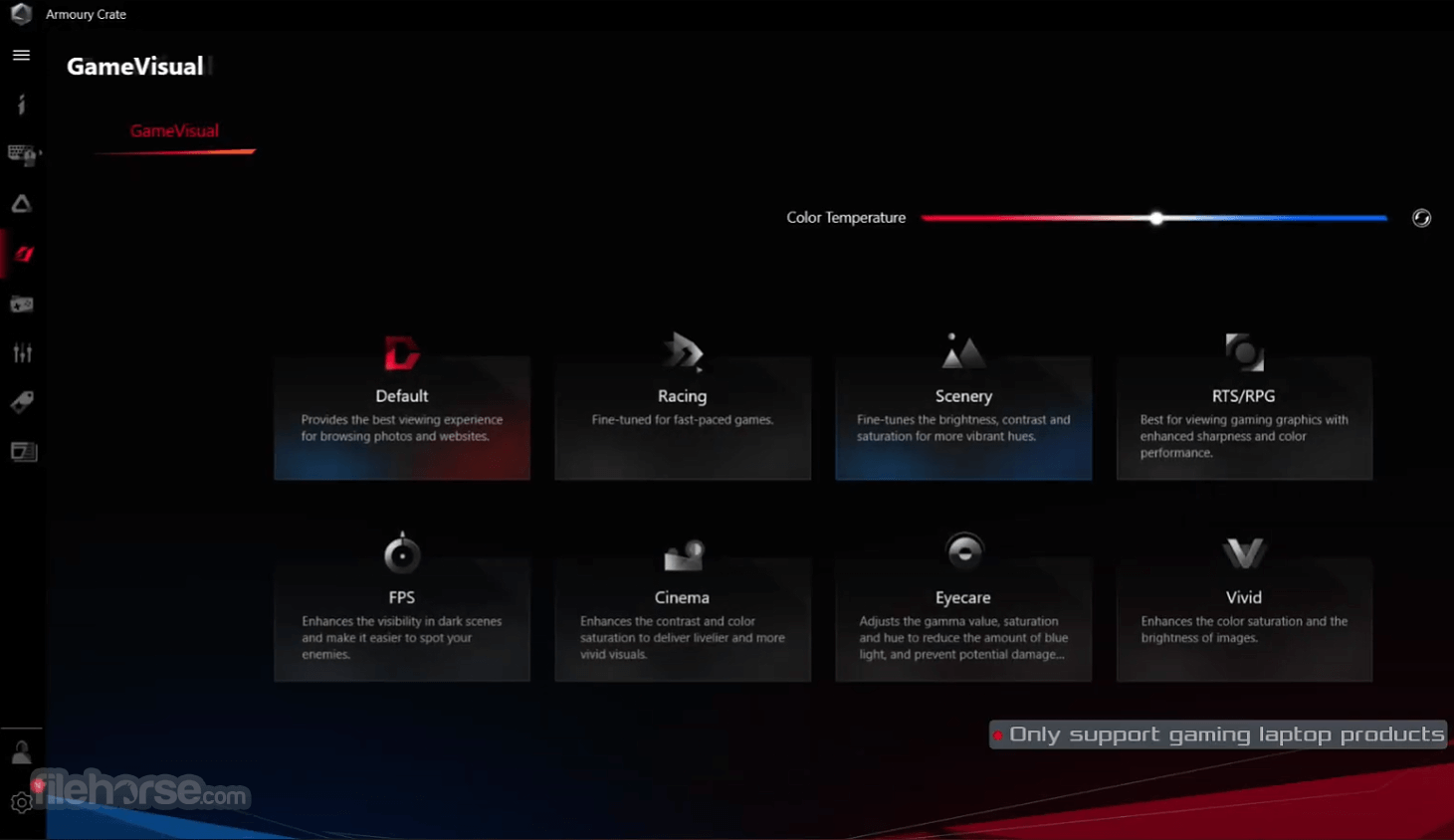Screen dimensions: 1454x840
Task: Select the FPS mode label
Action: pyautogui.click(x=402, y=597)
